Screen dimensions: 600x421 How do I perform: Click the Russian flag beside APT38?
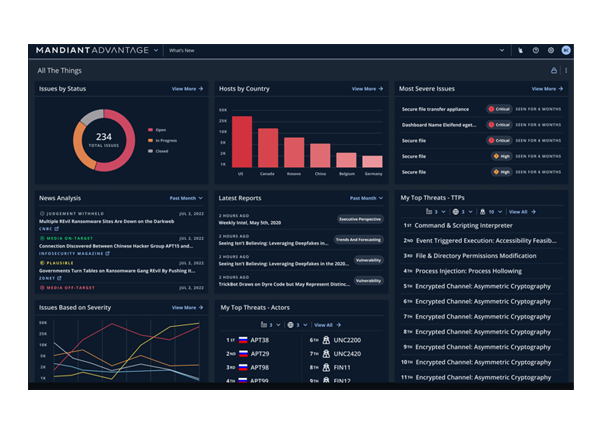click(x=243, y=340)
